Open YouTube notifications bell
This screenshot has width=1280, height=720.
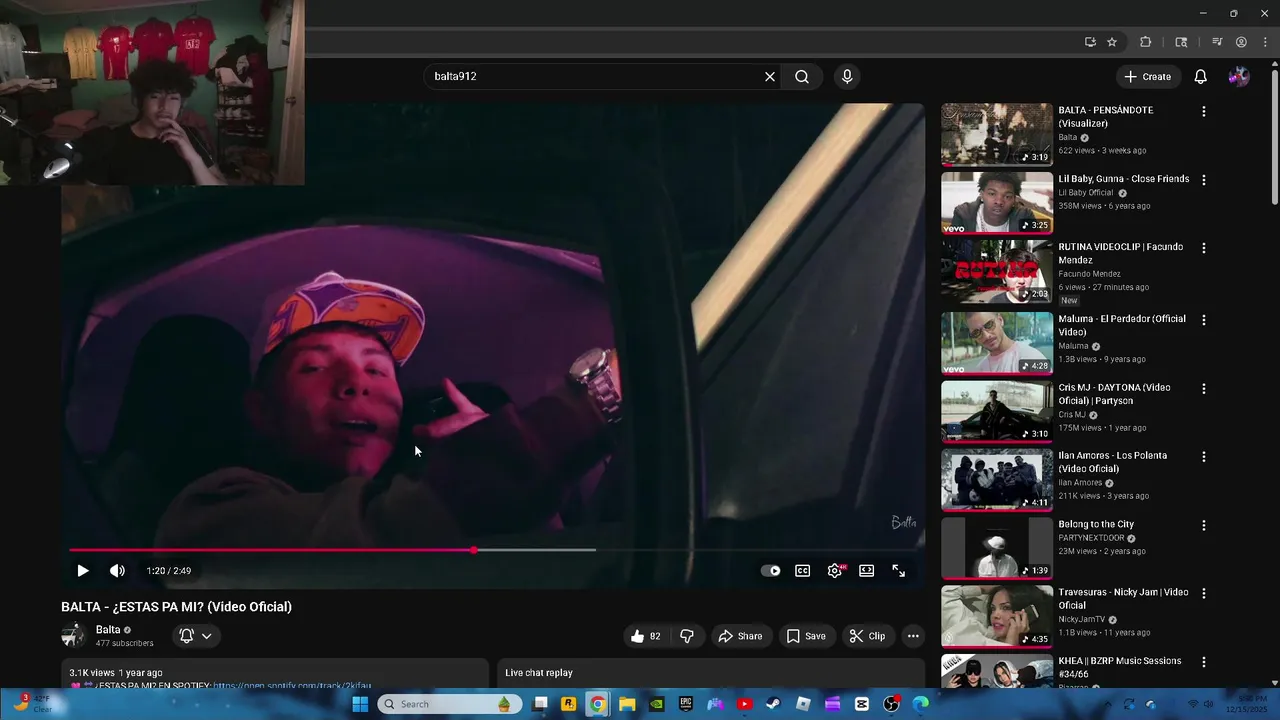point(1201,76)
